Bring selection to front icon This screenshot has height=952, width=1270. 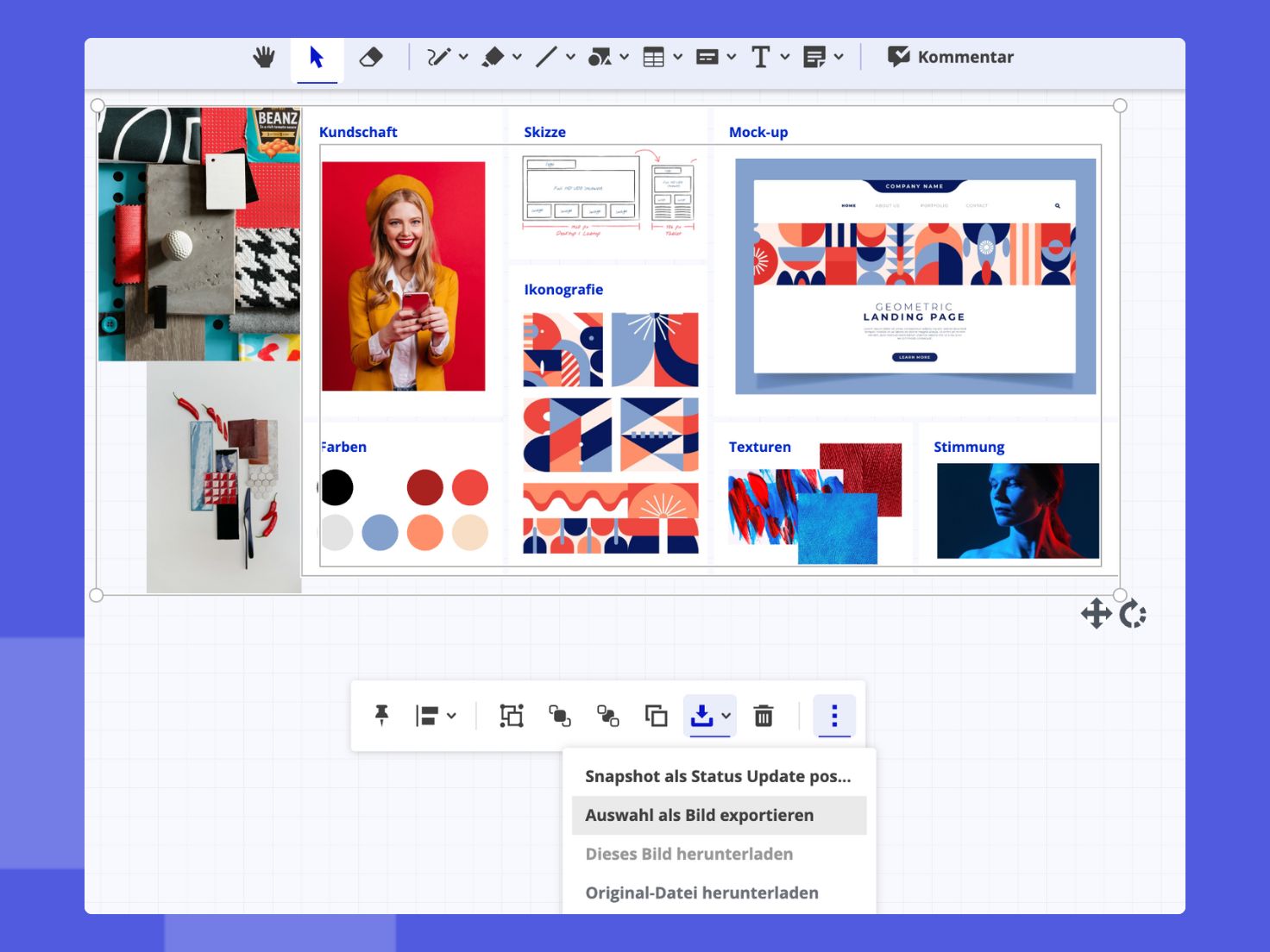pyautogui.click(x=560, y=716)
